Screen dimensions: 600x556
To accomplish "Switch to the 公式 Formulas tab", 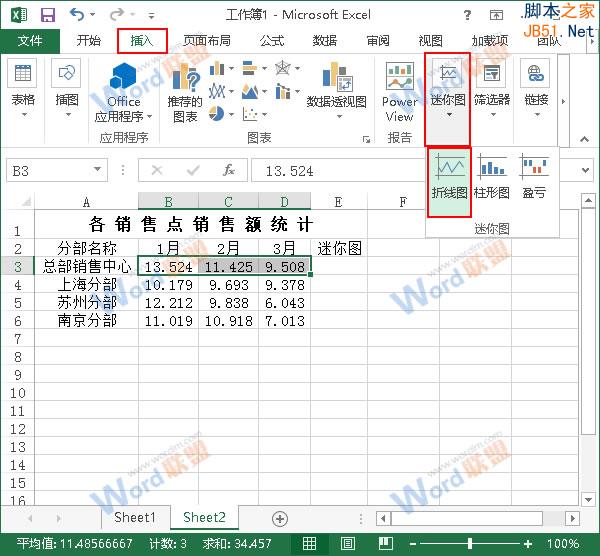I will [x=272, y=41].
